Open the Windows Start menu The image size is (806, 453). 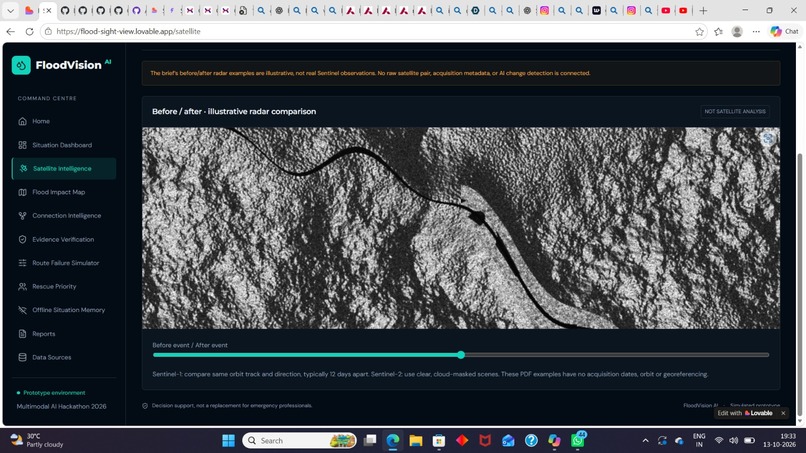click(228, 441)
